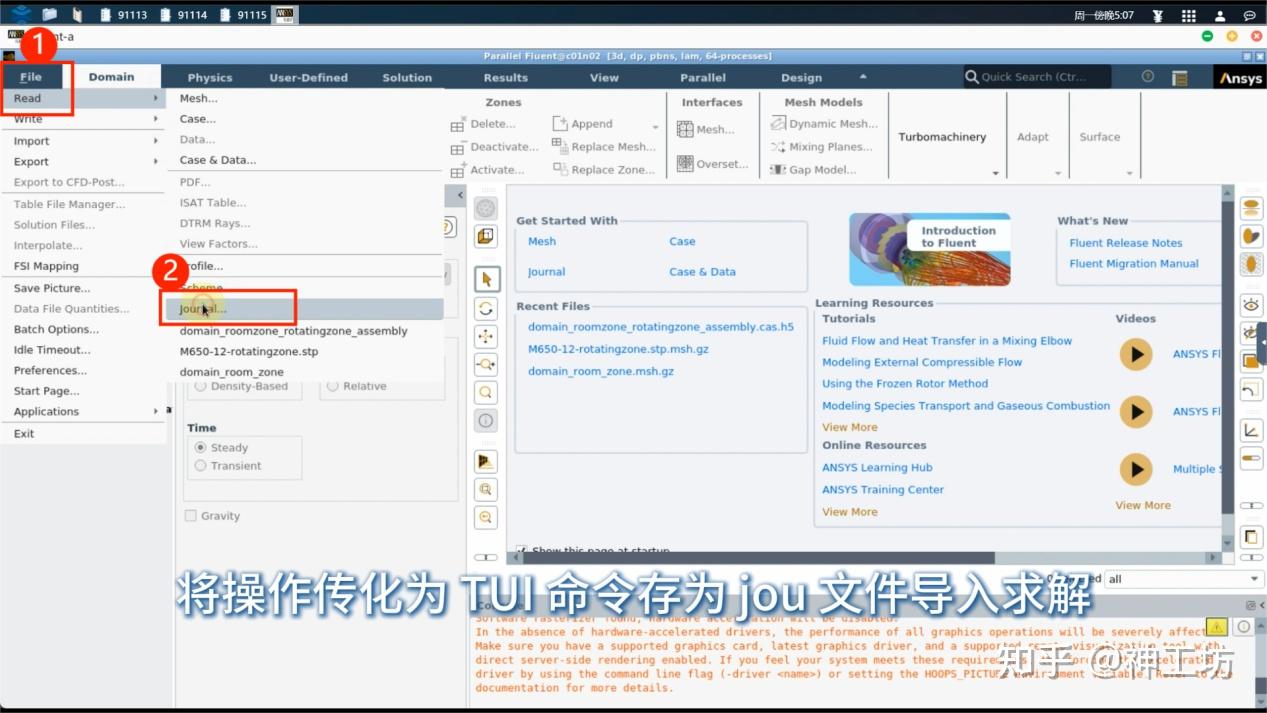
Task: Click the console warning triangle icon
Action: click(x=1216, y=626)
